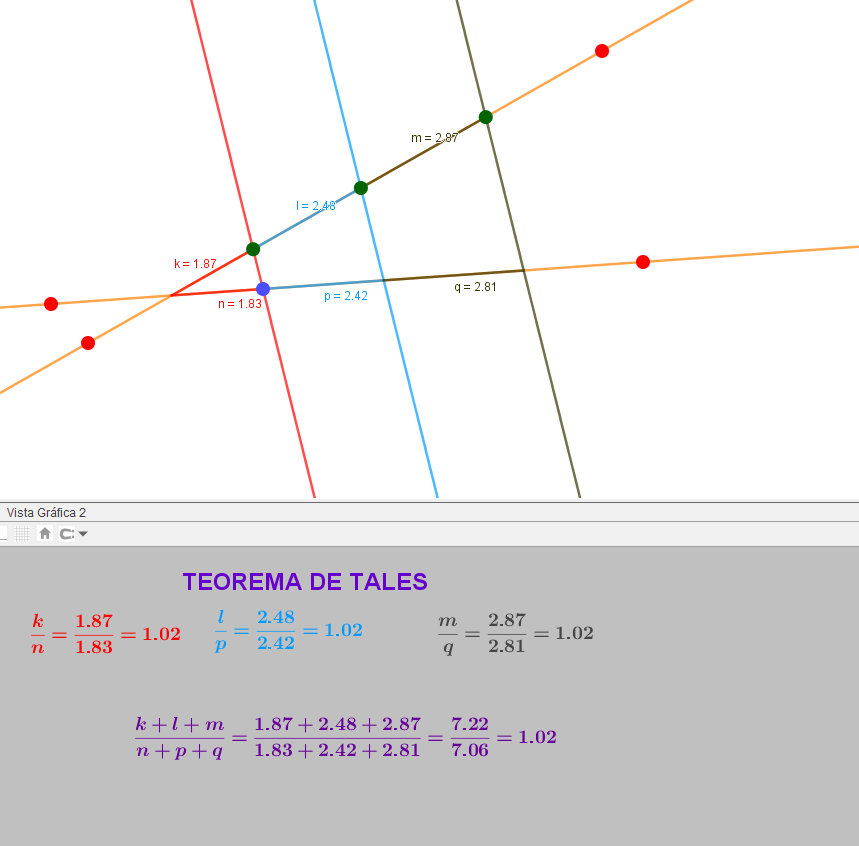
Task: Click the label n = 1.83
Action: coord(240,304)
